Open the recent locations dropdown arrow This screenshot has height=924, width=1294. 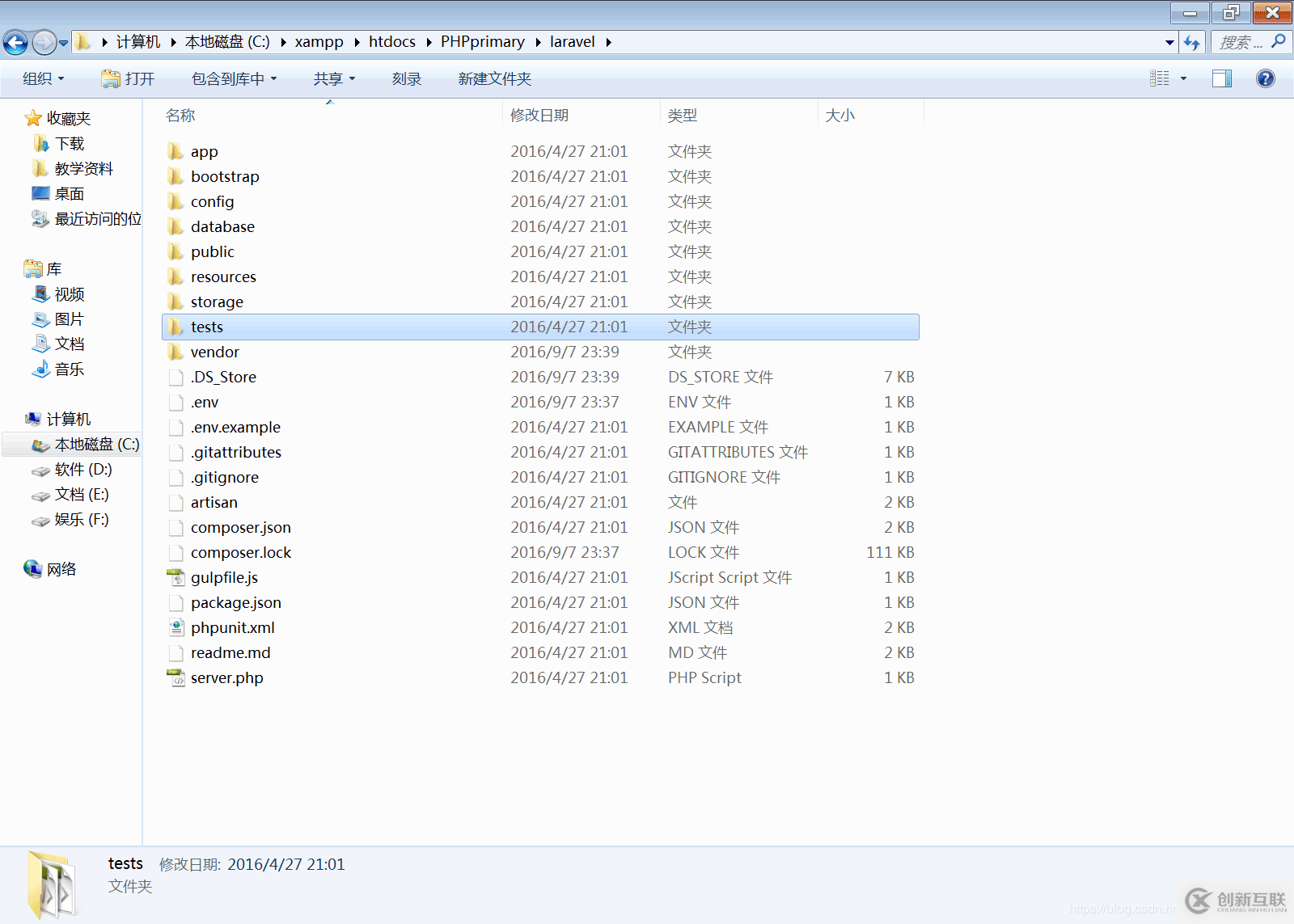click(x=63, y=43)
